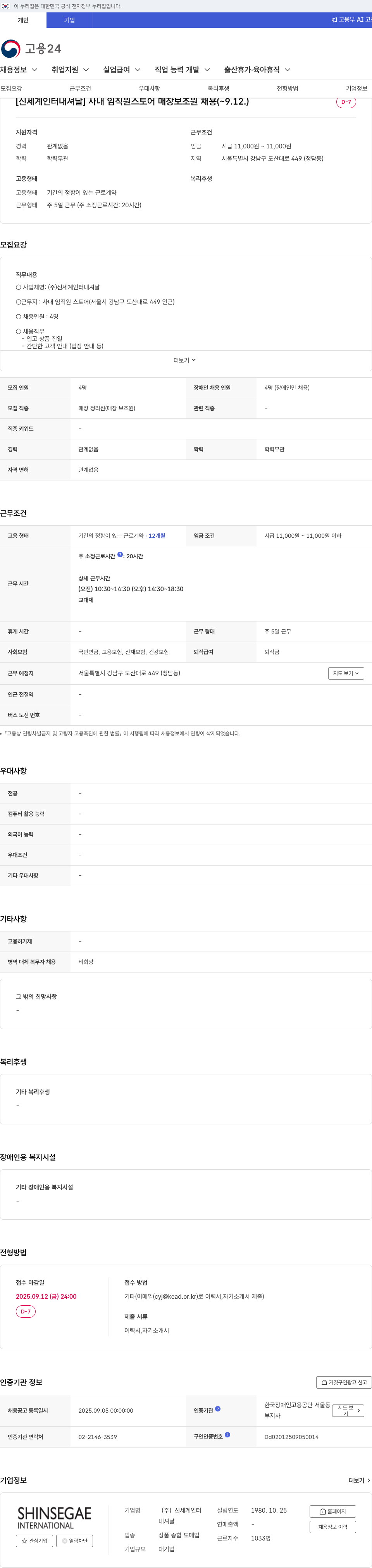Select the email text cyj@kead.or.kr in 접수 방법
Screen dimensions: 372x1568
click(x=175, y=1296)
